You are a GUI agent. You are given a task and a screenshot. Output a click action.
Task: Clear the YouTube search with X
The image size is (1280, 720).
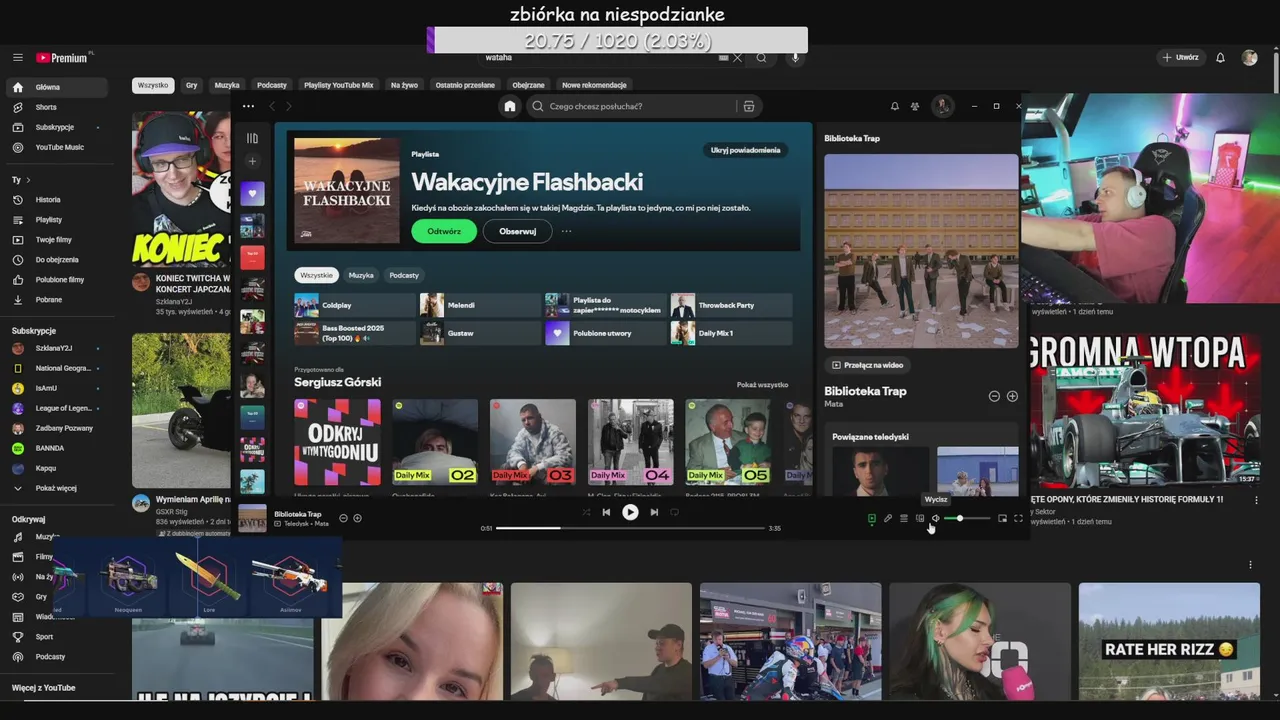pos(738,58)
